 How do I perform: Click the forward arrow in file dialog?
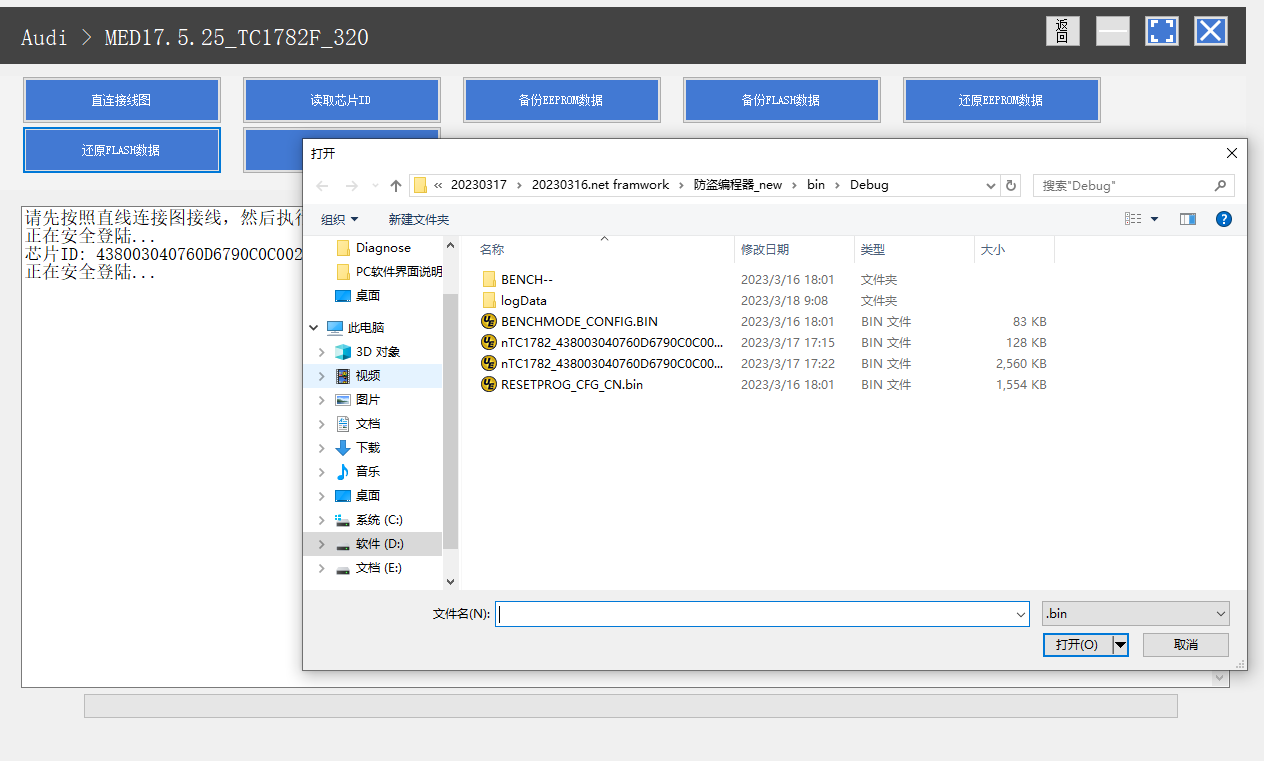tap(351, 186)
